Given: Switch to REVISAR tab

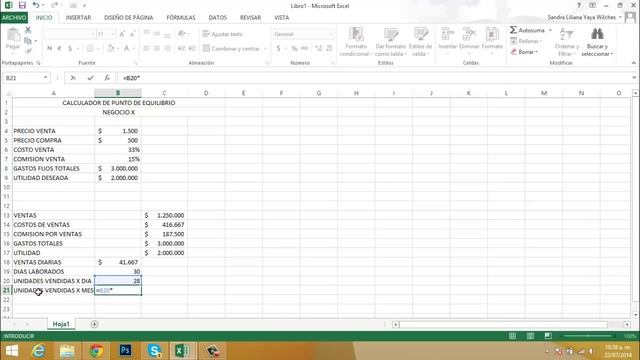Looking at the screenshot, I should tap(250, 18).
